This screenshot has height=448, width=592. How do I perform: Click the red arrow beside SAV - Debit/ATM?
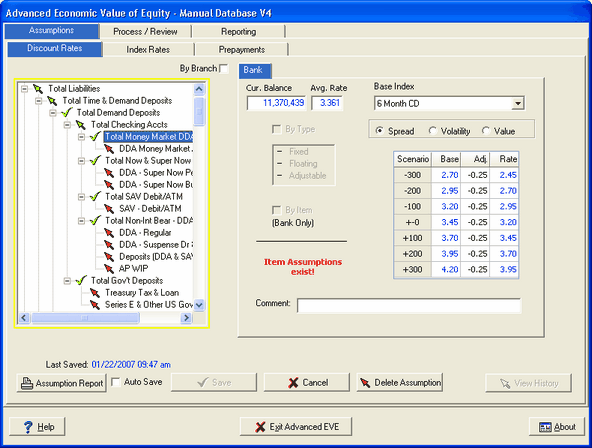click(109, 209)
